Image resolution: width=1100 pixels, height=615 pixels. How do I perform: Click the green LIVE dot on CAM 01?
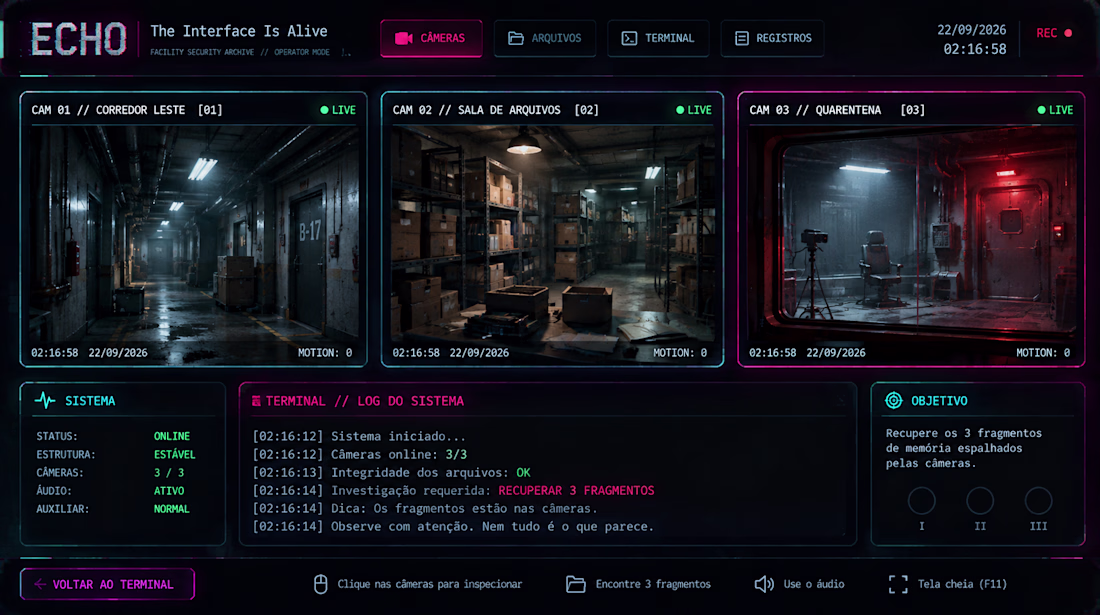pyautogui.click(x=324, y=110)
